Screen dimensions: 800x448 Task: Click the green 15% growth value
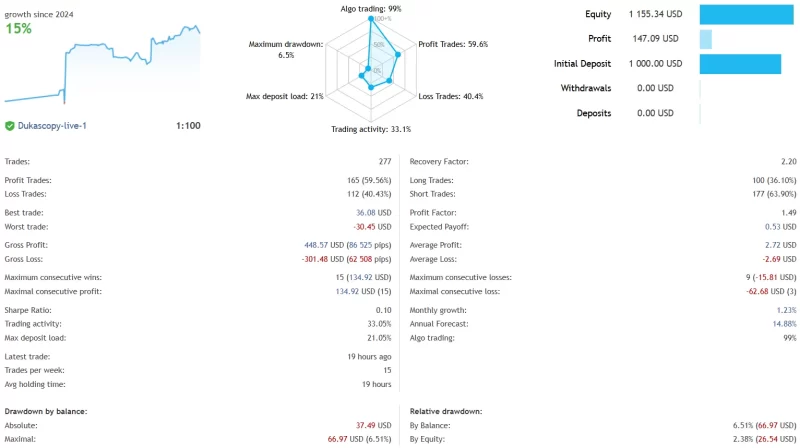(18, 29)
